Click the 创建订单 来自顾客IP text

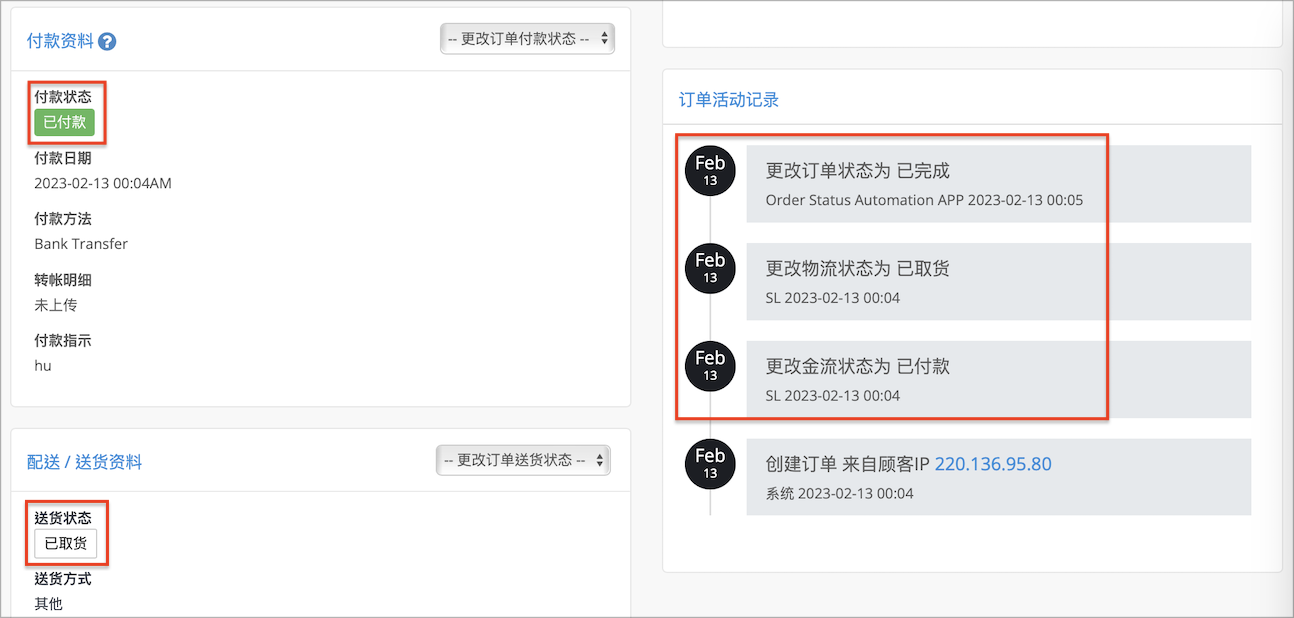[x=848, y=464]
